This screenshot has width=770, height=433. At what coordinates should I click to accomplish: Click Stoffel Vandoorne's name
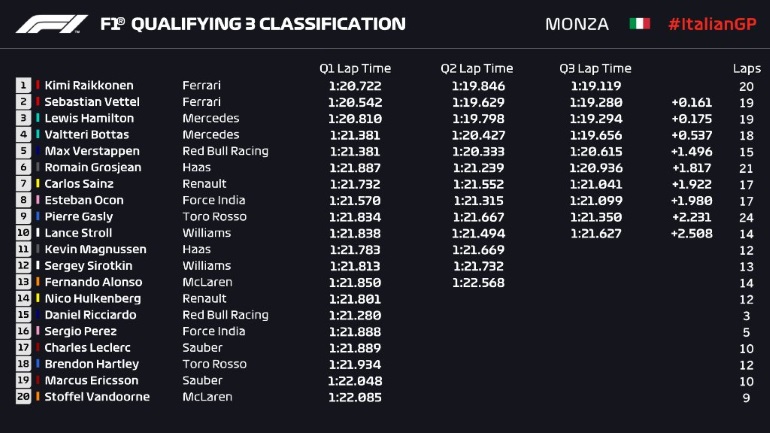coord(96,397)
